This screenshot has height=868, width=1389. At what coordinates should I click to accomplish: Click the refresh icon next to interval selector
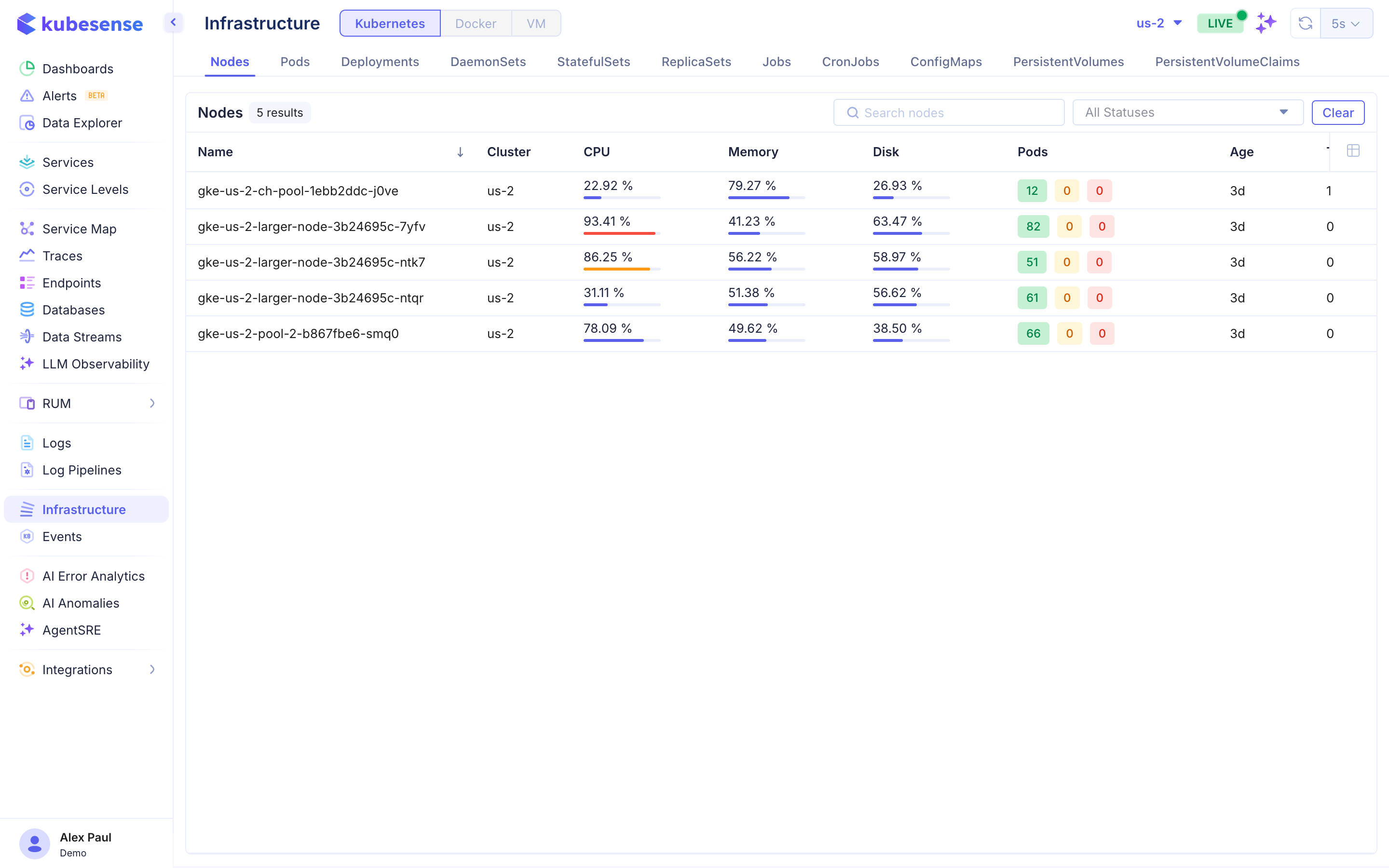coord(1305,23)
